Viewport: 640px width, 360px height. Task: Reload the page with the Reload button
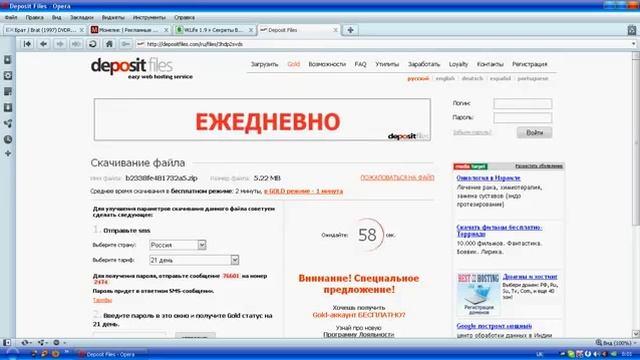[x=93, y=44]
